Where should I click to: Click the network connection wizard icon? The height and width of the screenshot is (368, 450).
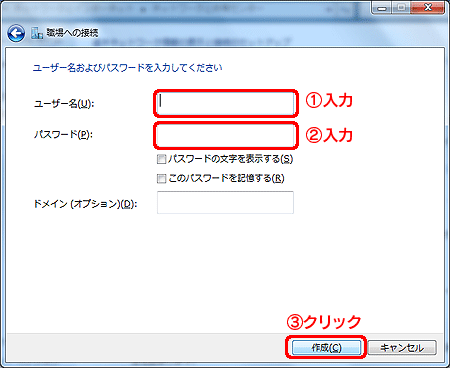click(37, 33)
